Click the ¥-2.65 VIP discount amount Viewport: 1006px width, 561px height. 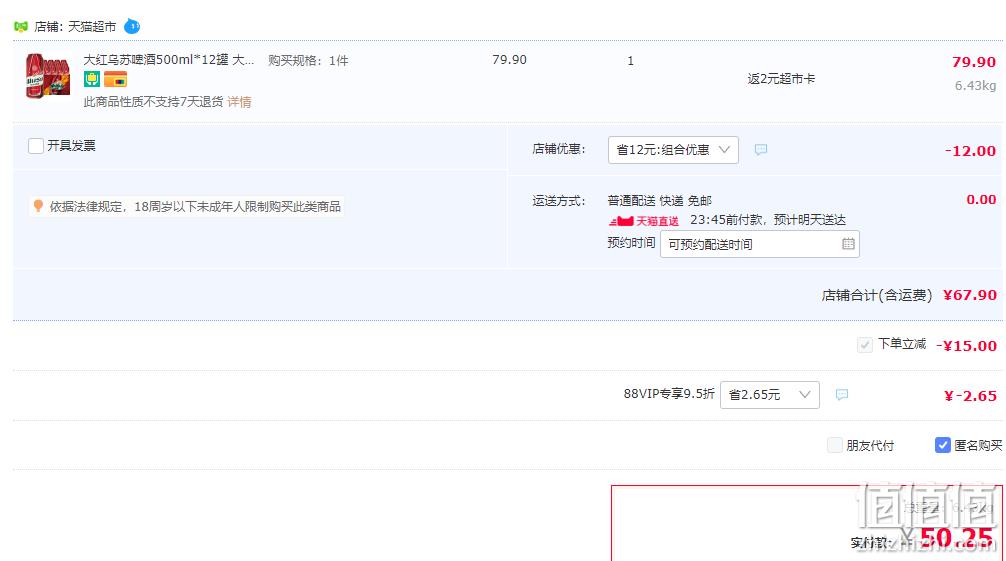(970, 395)
